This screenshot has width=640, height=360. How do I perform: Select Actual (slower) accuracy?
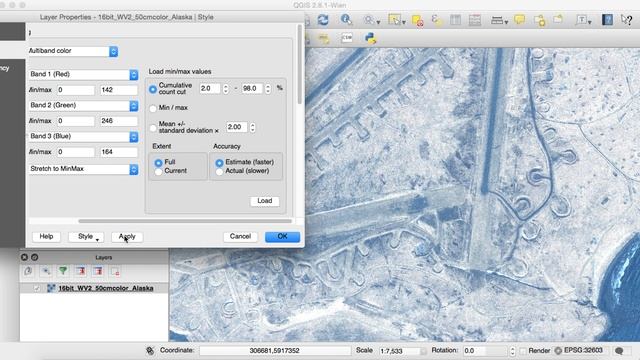pyautogui.click(x=219, y=172)
